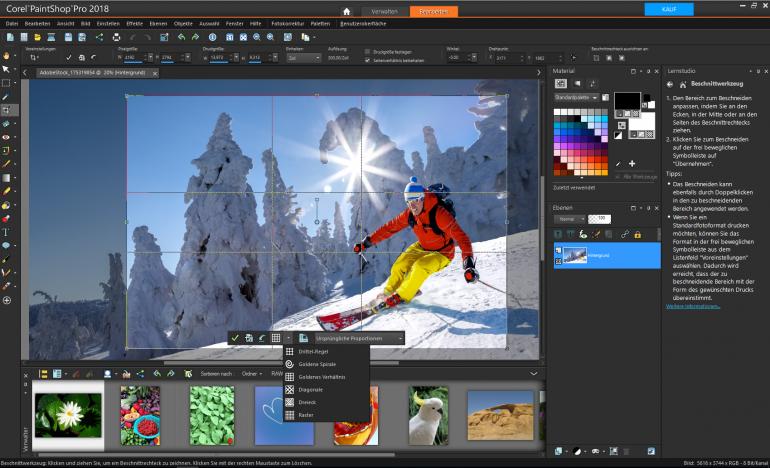This screenshot has width=770, height=468.
Task: Click the white background color swatch
Action: click(642, 122)
